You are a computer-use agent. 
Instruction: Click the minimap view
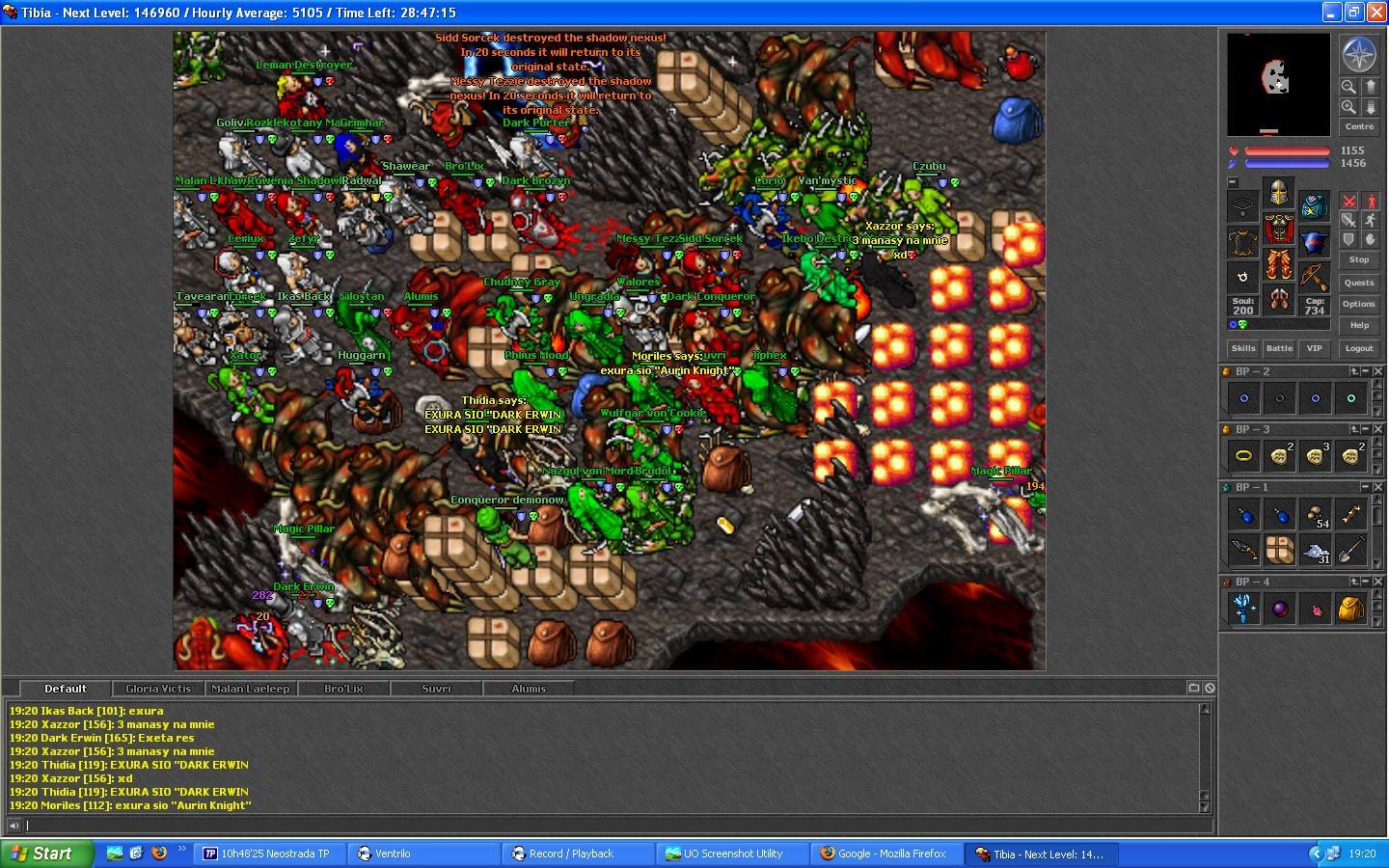pos(1278,84)
